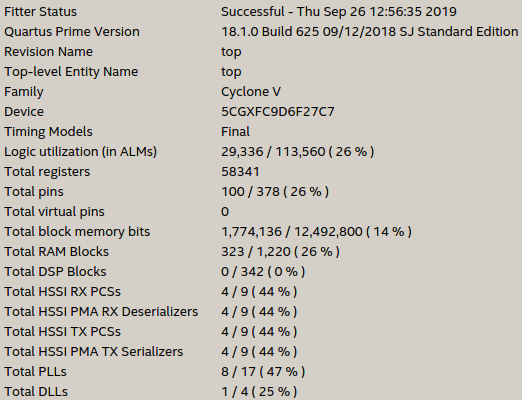522x400 pixels.
Task: Select the Cyclone V family value
Action: (x=251, y=92)
